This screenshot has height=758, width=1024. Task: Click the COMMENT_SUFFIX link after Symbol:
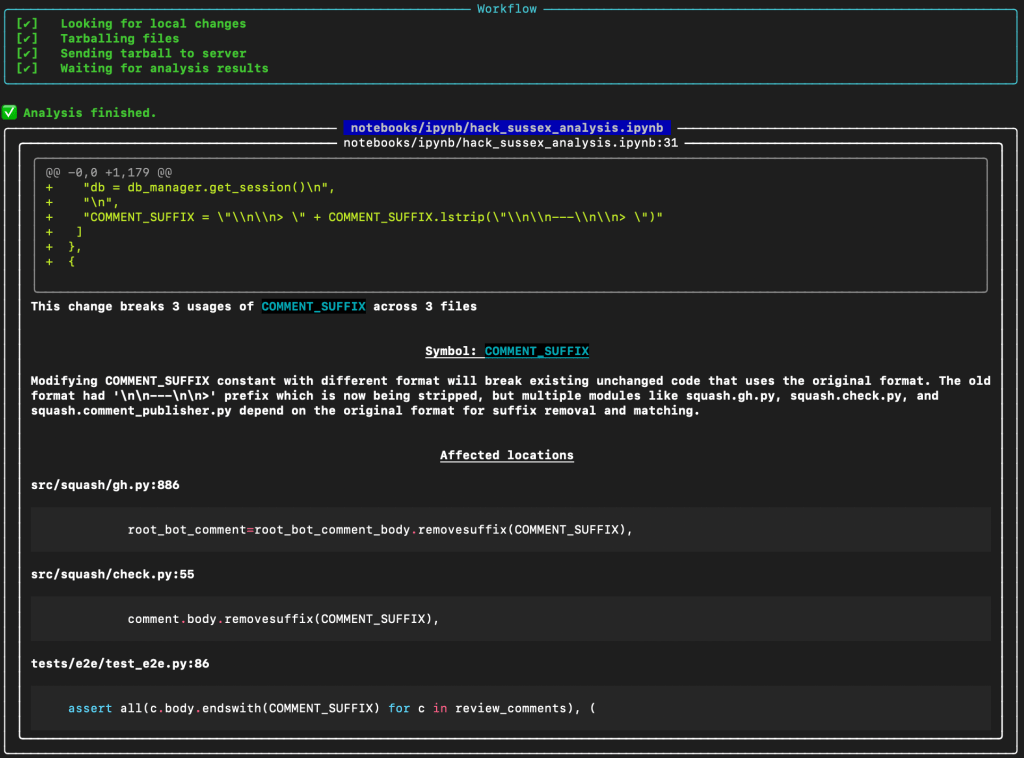(536, 351)
